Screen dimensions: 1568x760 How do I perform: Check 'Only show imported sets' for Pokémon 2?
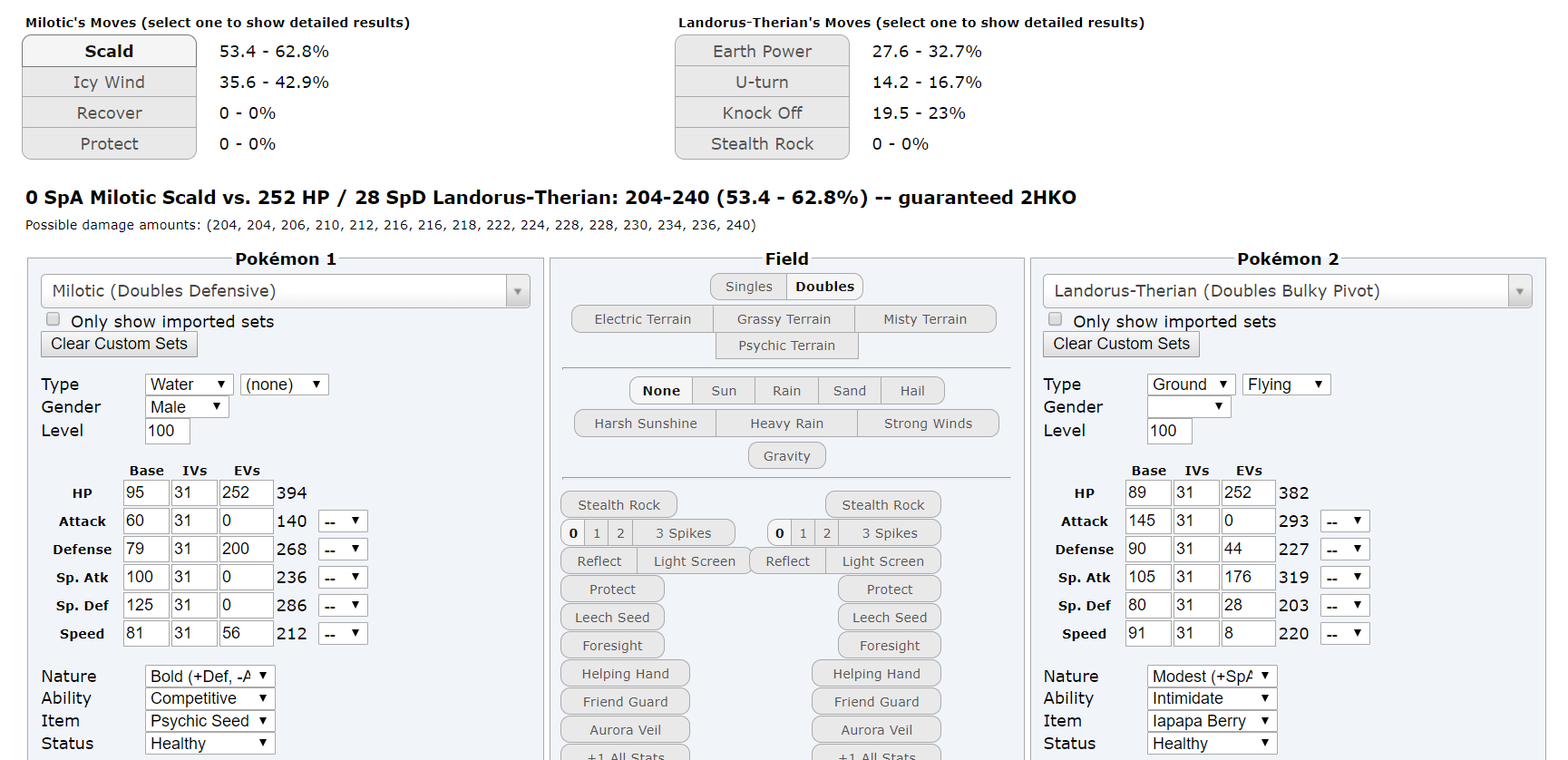pyautogui.click(x=1056, y=319)
